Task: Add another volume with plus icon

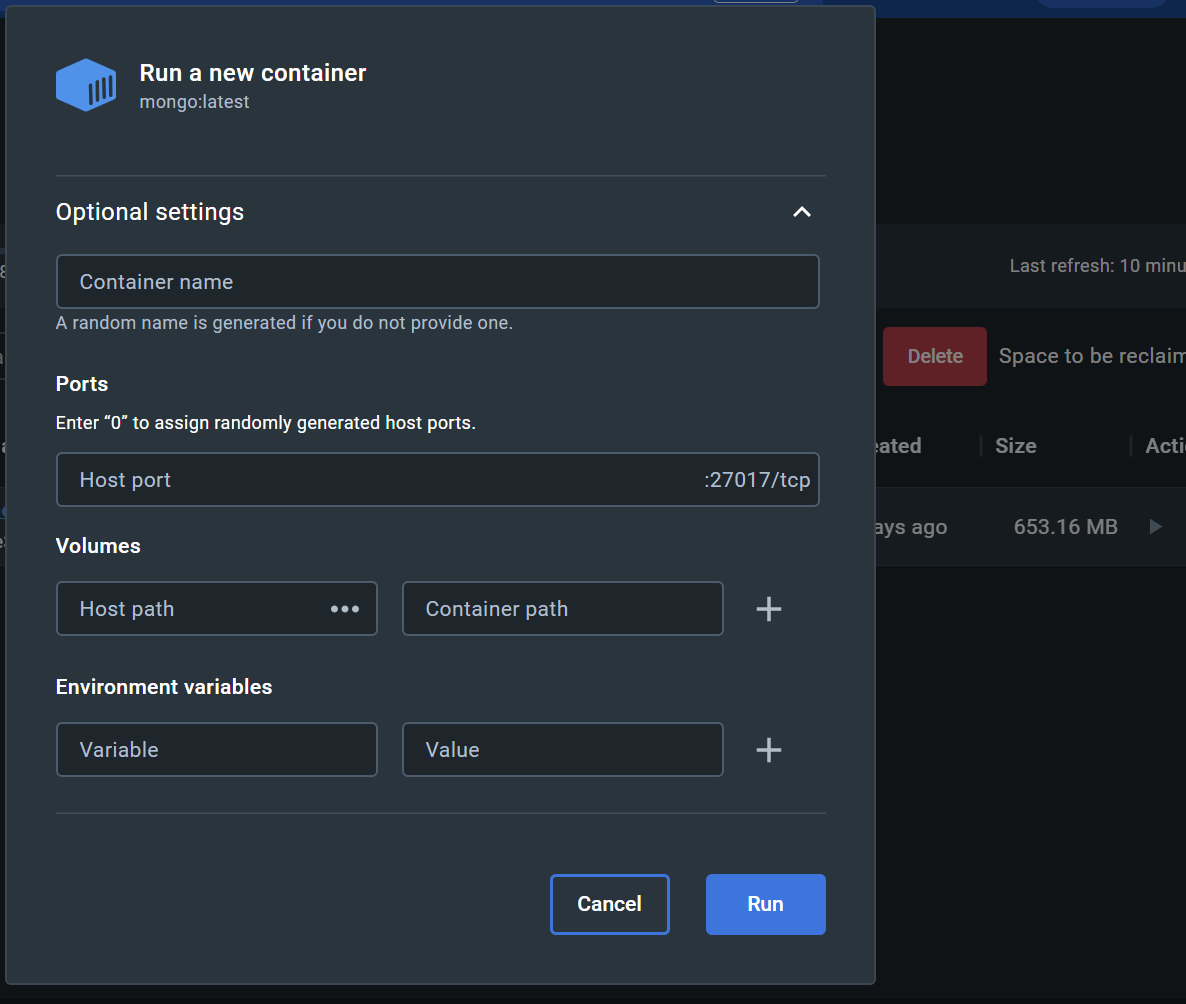Action: pos(768,609)
